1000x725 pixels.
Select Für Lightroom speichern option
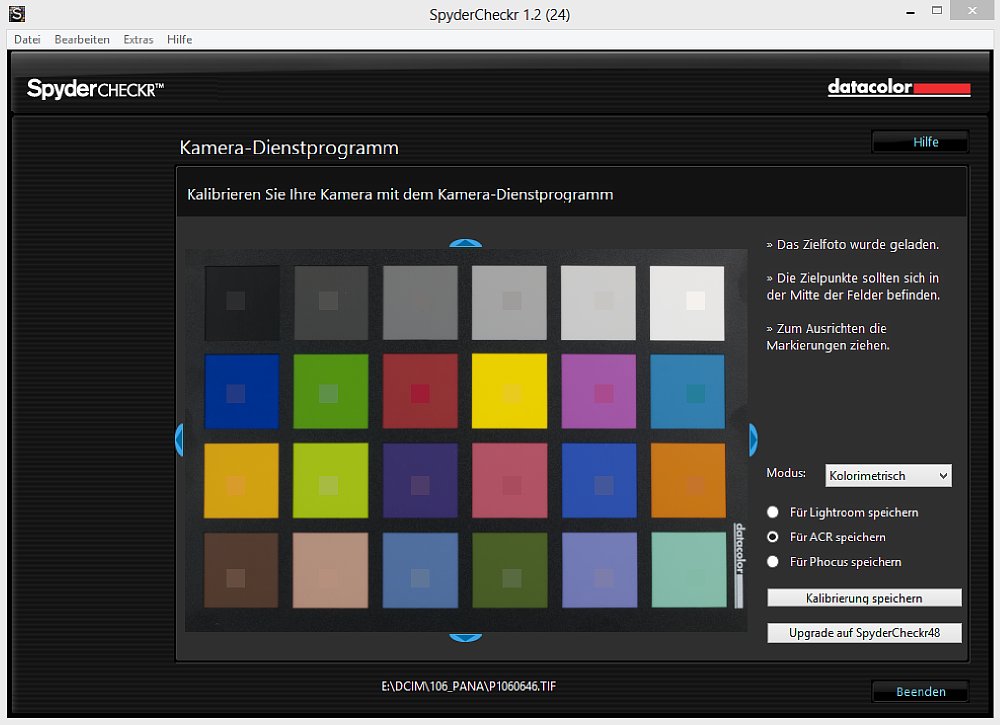click(773, 512)
